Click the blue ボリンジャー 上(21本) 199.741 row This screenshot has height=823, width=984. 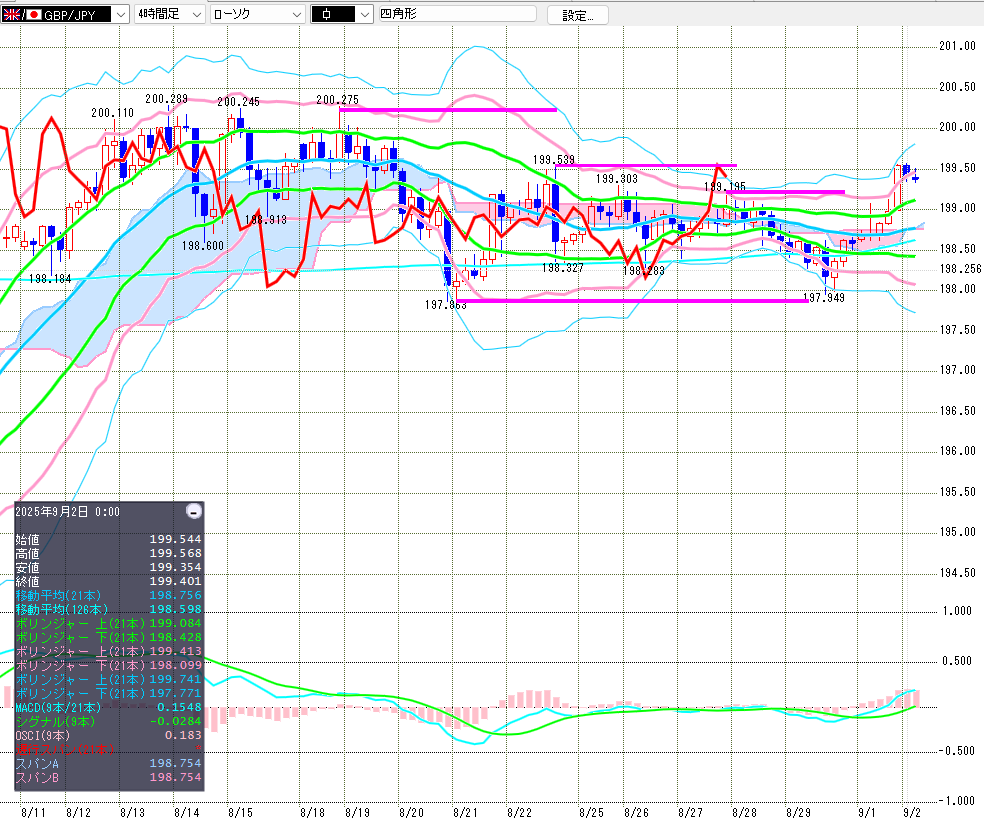pos(109,679)
